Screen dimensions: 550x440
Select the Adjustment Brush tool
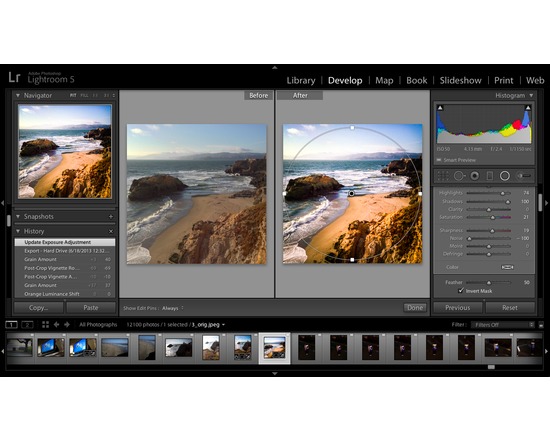coord(523,176)
